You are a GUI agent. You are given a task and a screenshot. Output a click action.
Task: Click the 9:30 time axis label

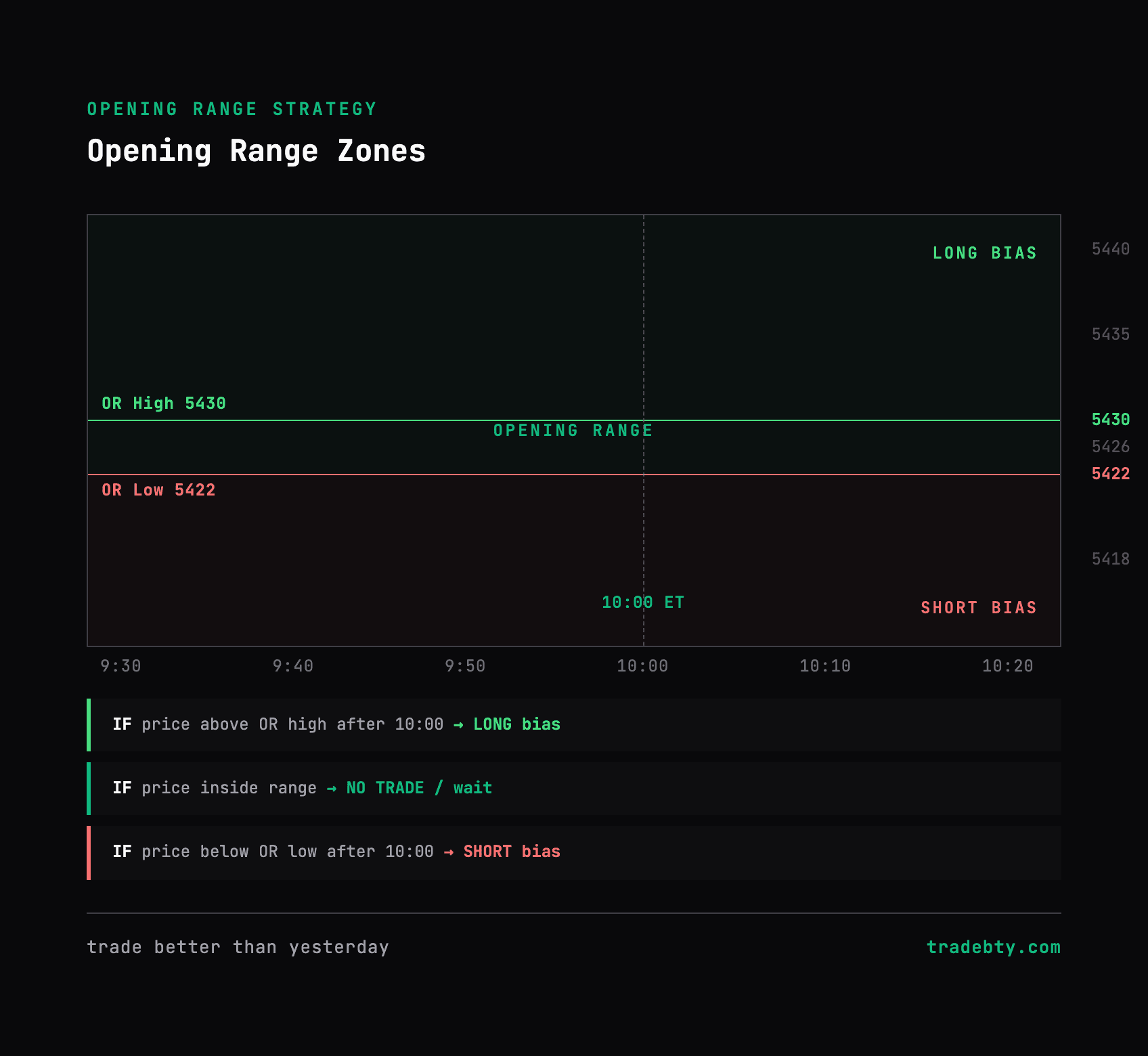[x=120, y=665]
